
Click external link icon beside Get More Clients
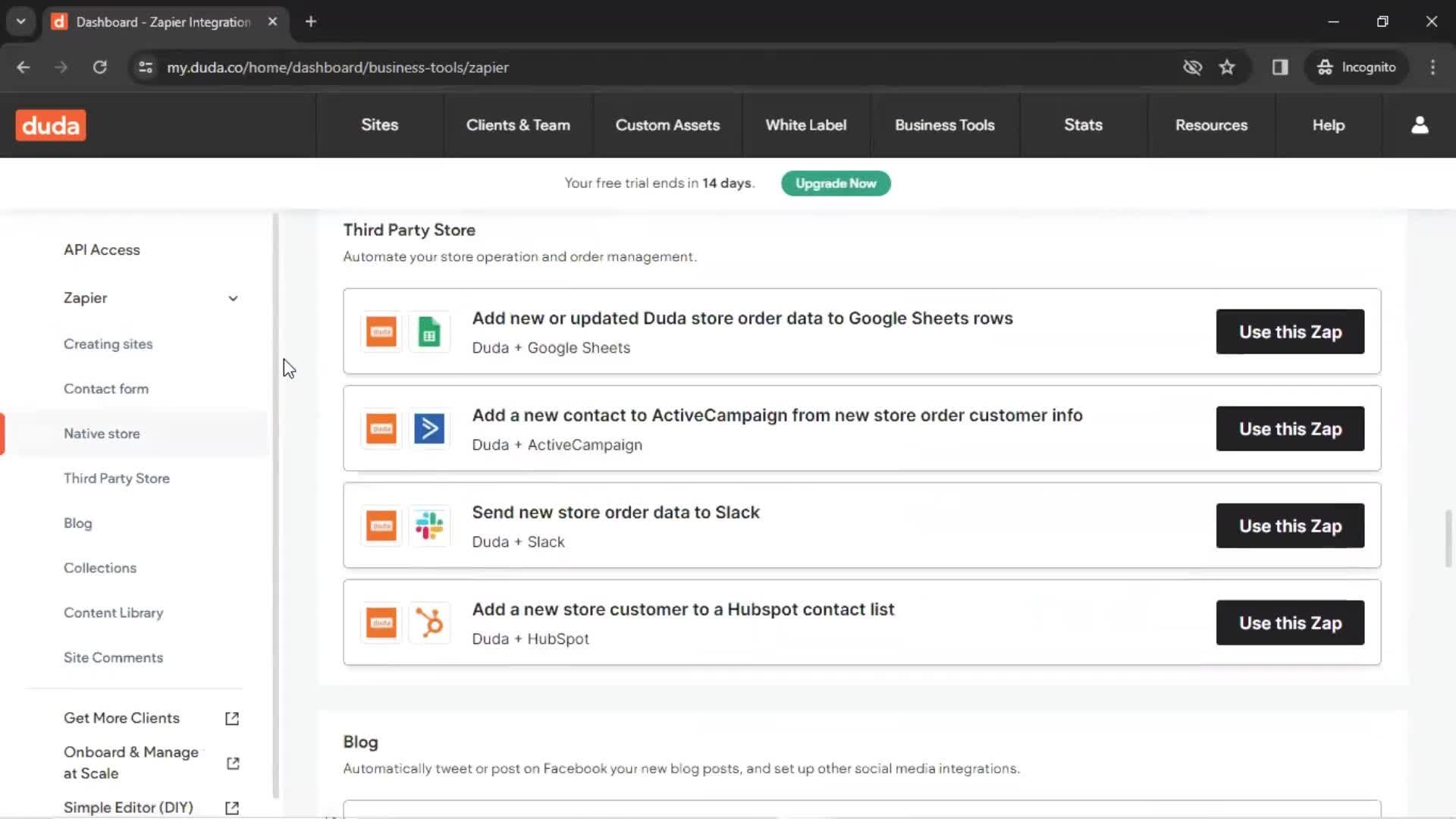(232, 718)
